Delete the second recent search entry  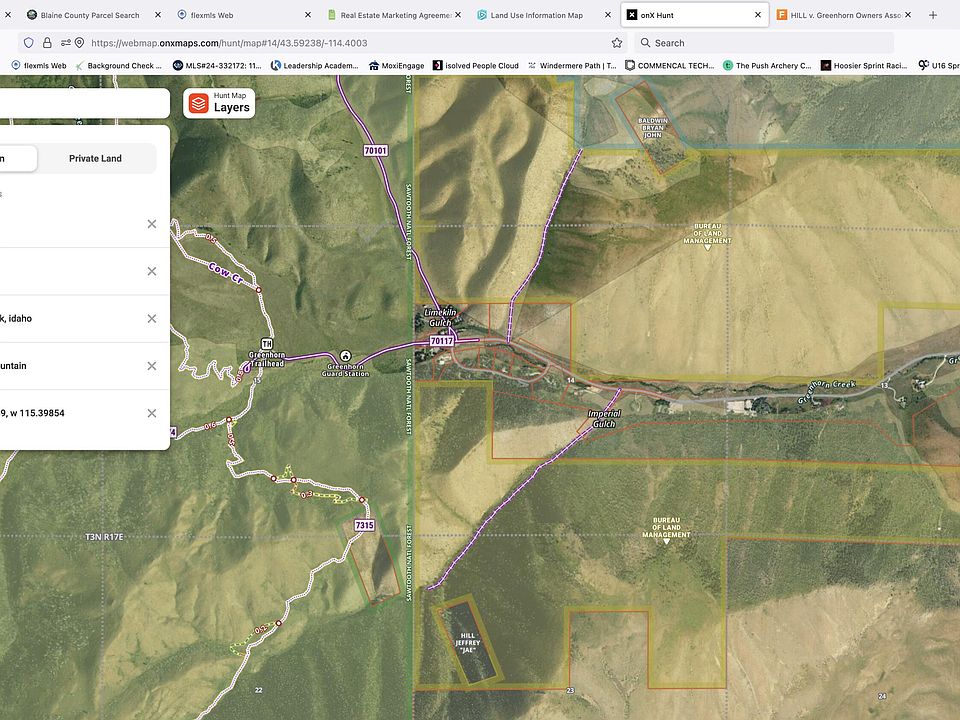(x=152, y=271)
